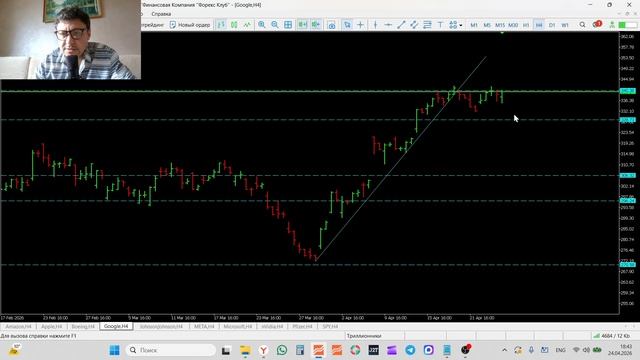The image size is (640, 360).
Task: Open the Microsoft,H4 chart tab
Action: click(x=238, y=327)
